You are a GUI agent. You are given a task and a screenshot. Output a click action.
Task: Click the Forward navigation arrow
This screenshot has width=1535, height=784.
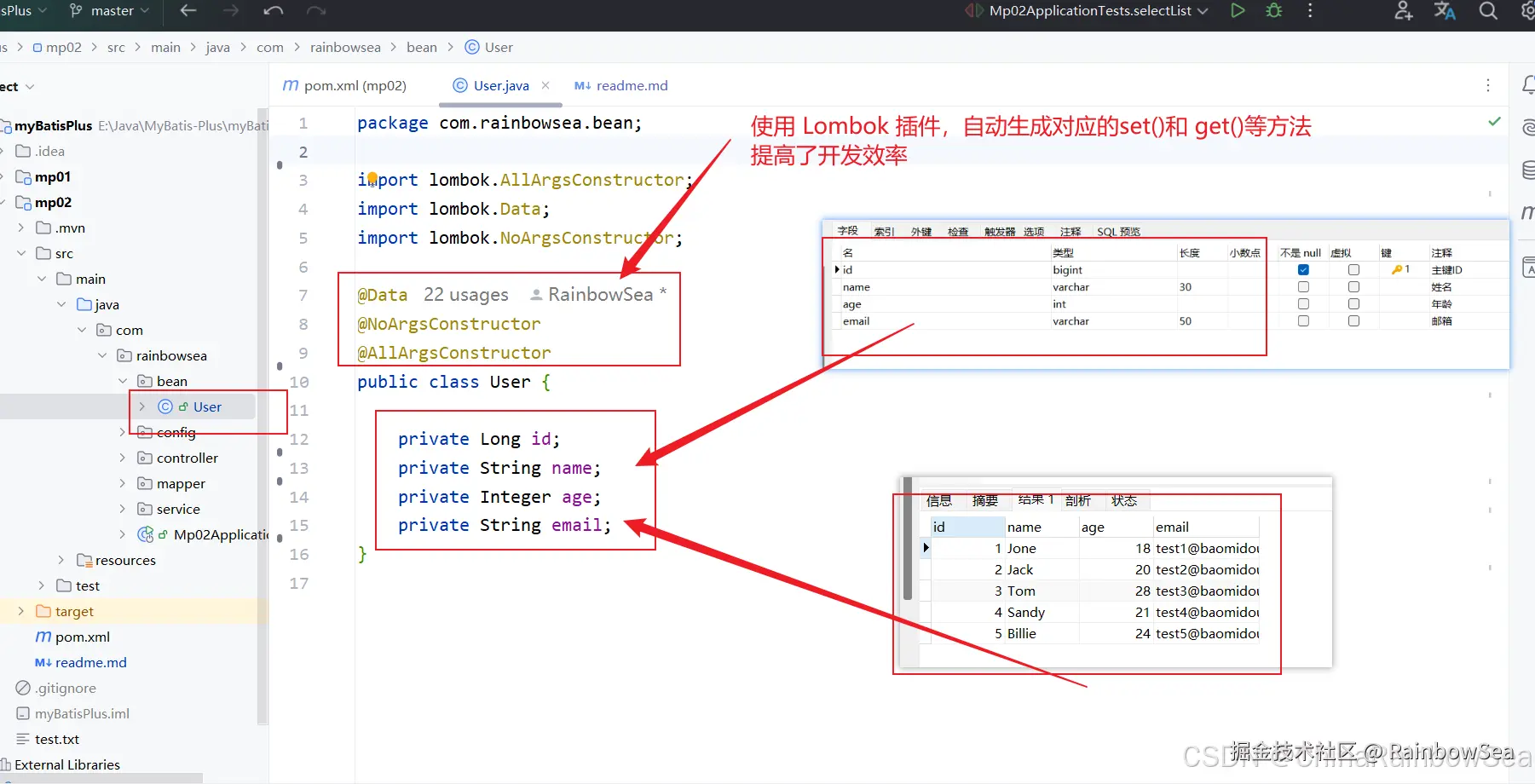click(231, 10)
